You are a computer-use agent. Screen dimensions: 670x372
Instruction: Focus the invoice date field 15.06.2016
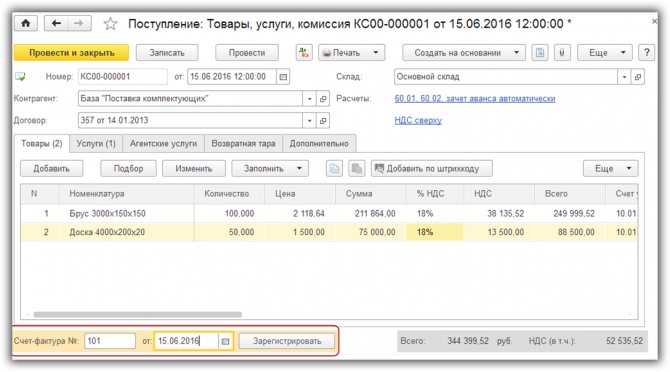tap(186, 341)
